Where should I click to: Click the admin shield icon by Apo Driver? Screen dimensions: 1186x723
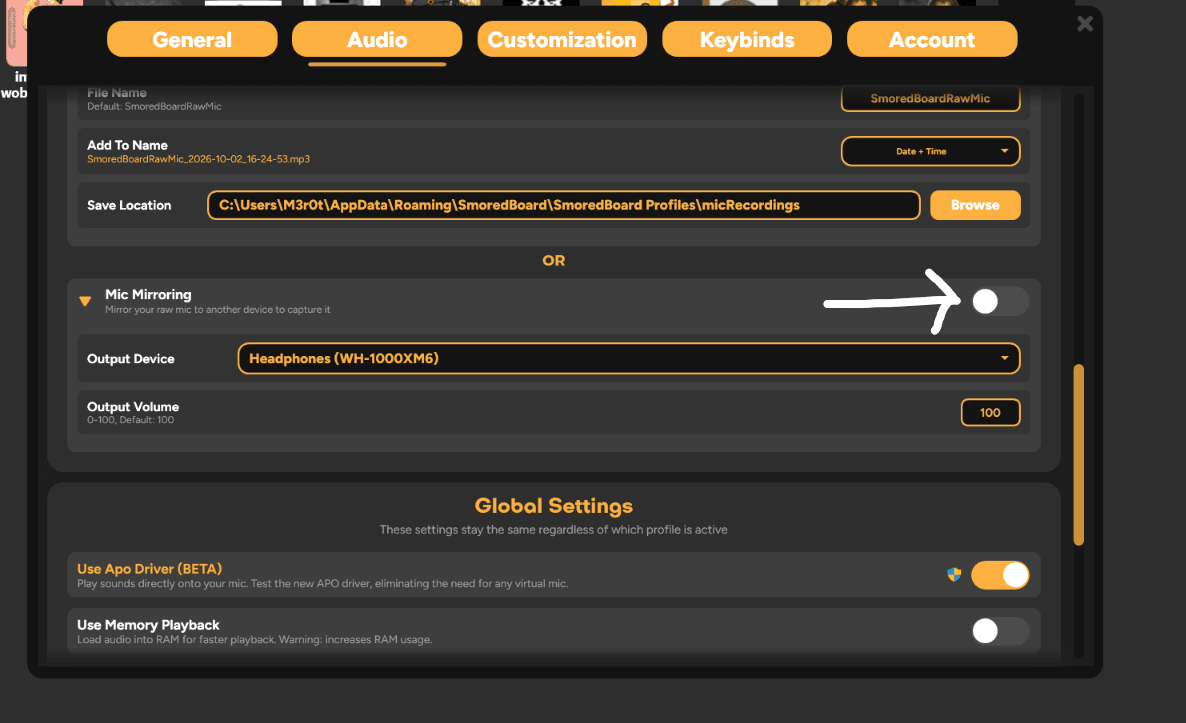click(x=954, y=575)
